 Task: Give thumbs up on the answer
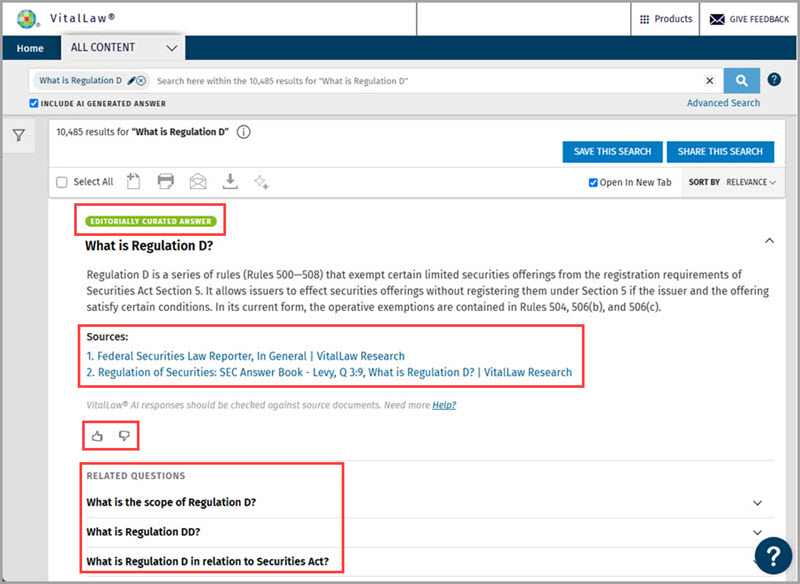tap(97, 436)
